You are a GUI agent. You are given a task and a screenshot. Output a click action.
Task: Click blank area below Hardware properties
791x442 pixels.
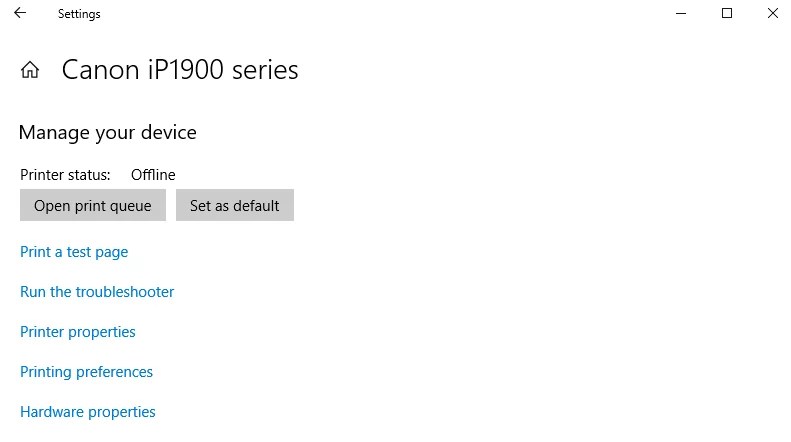(x=300, y=432)
